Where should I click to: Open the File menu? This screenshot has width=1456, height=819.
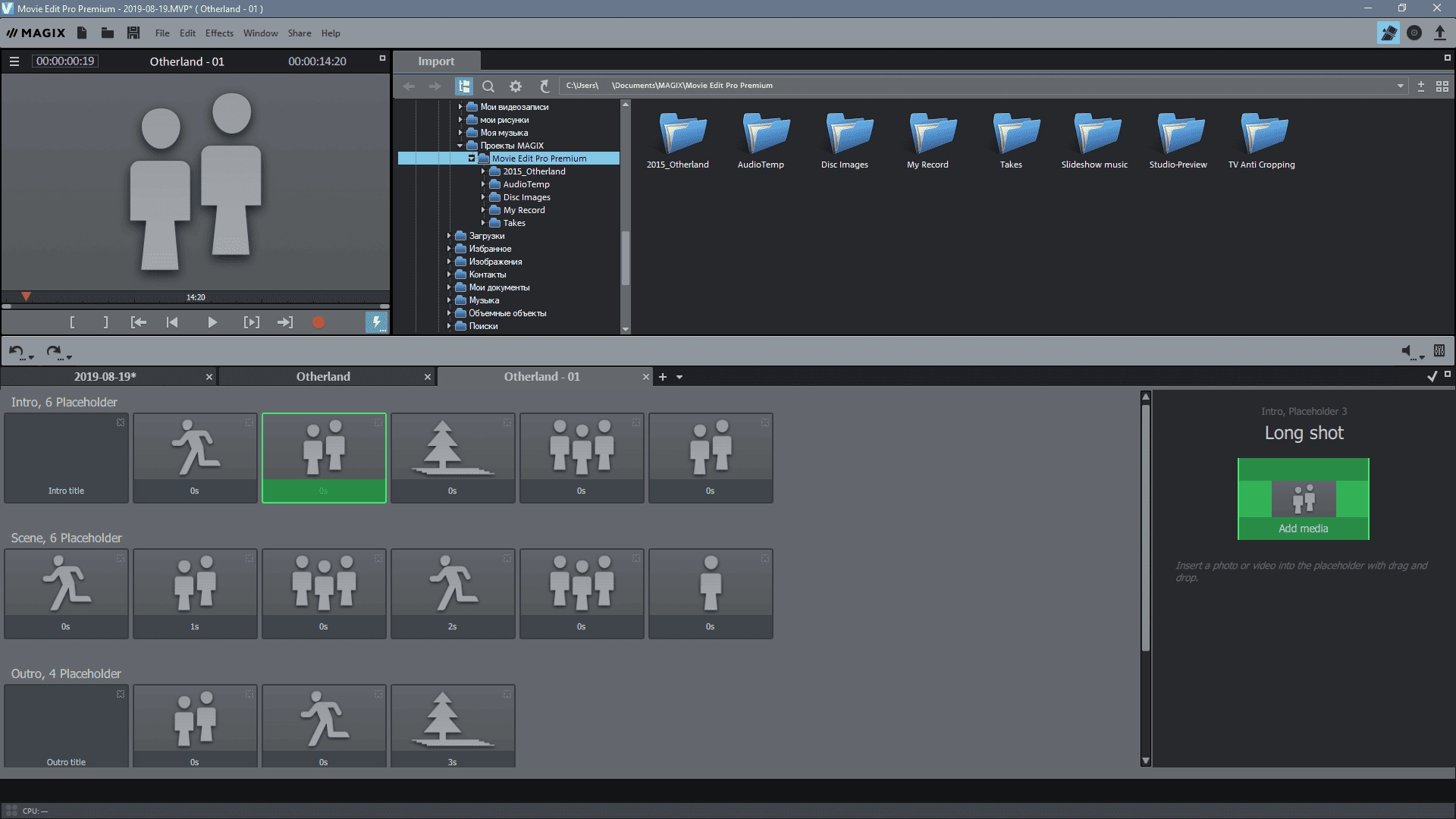pos(162,33)
